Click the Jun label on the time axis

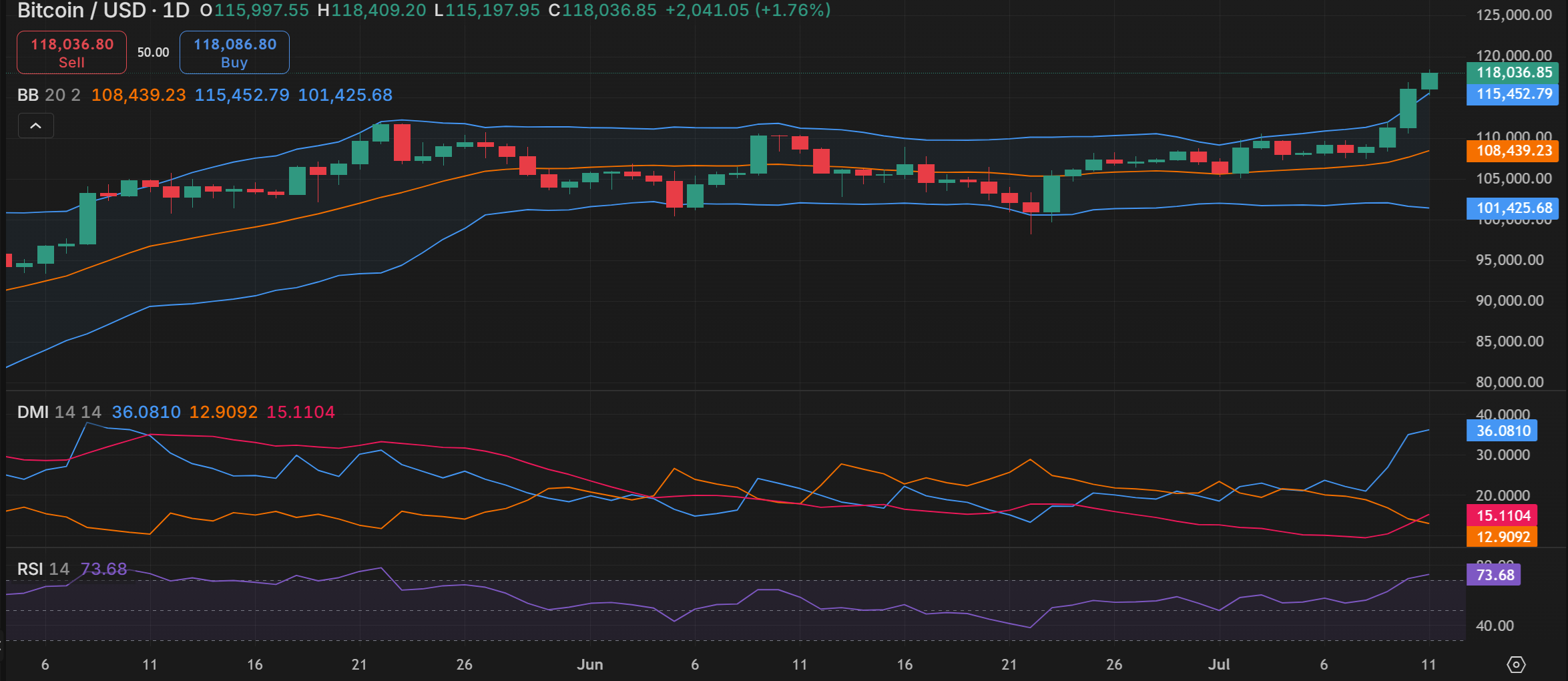click(x=590, y=664)
